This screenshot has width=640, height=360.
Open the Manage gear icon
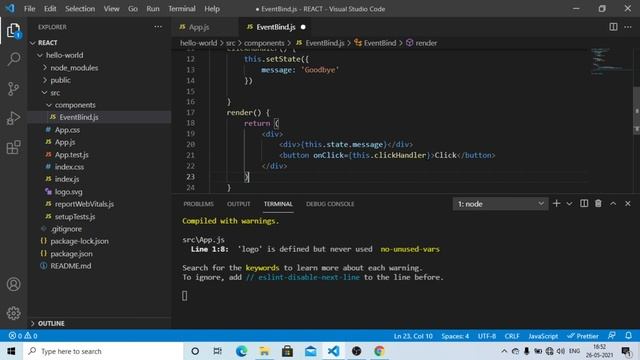13,313
